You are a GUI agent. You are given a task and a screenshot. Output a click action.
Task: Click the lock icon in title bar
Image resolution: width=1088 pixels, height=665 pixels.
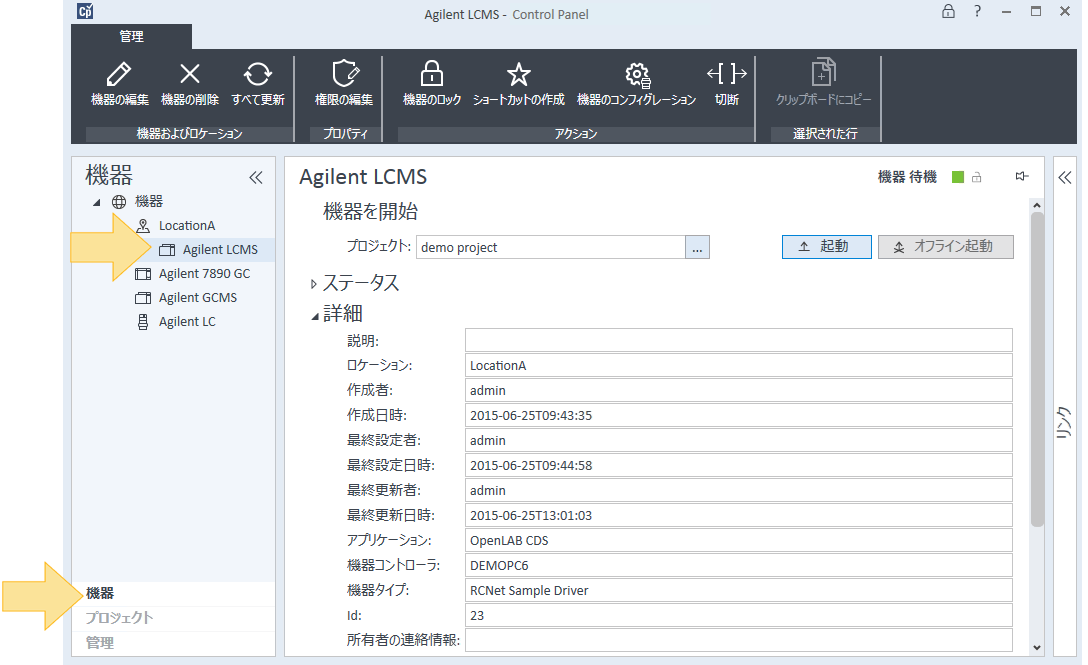948,11
